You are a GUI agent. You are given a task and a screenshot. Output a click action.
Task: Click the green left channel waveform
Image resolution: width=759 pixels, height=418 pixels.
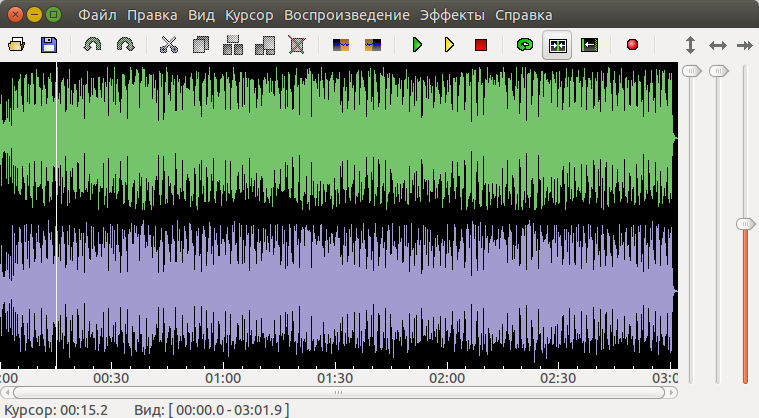click(x=339, y=138)
